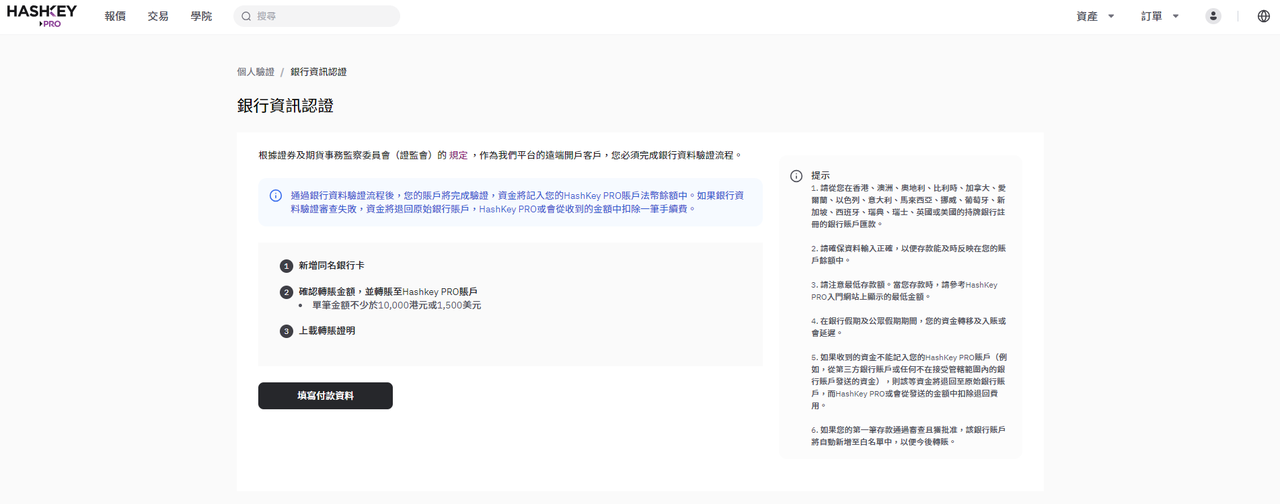Click the 單筆金額不少於10,000港元 bullet text
The image size is (1280, 504).
[x=397, y=305]
